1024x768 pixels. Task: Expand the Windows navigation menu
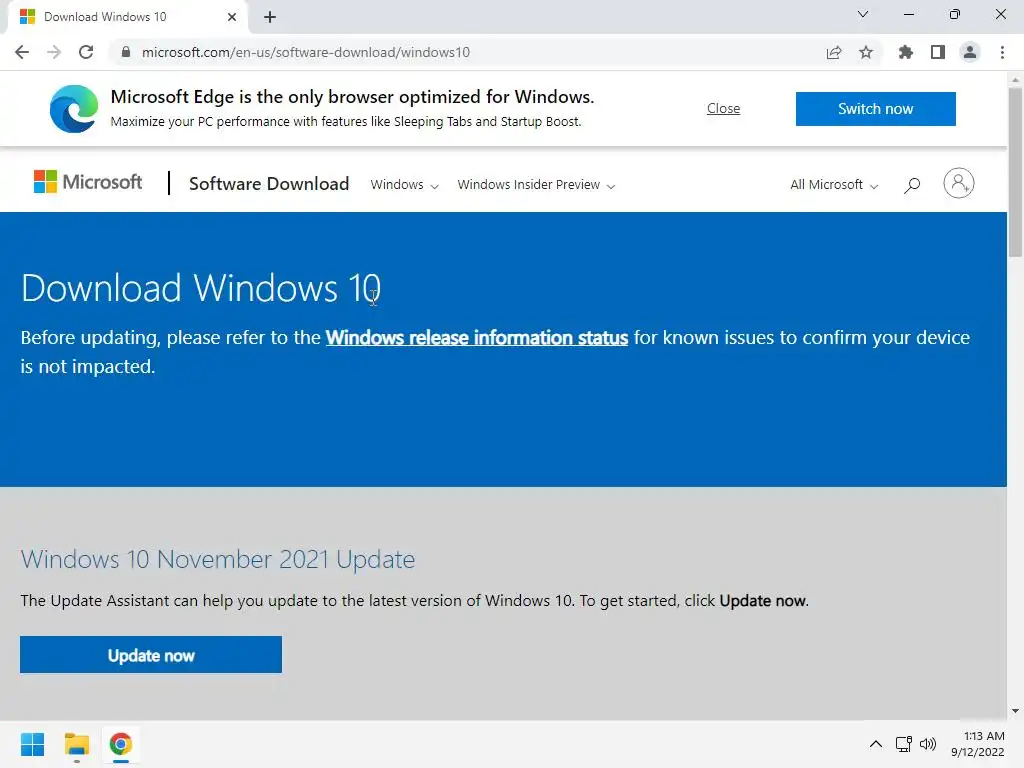(404, 185)
